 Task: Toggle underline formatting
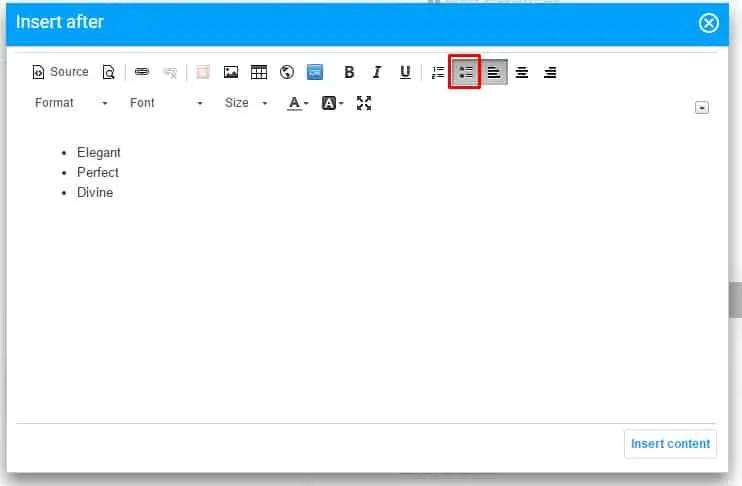click(x=405, y=72)
